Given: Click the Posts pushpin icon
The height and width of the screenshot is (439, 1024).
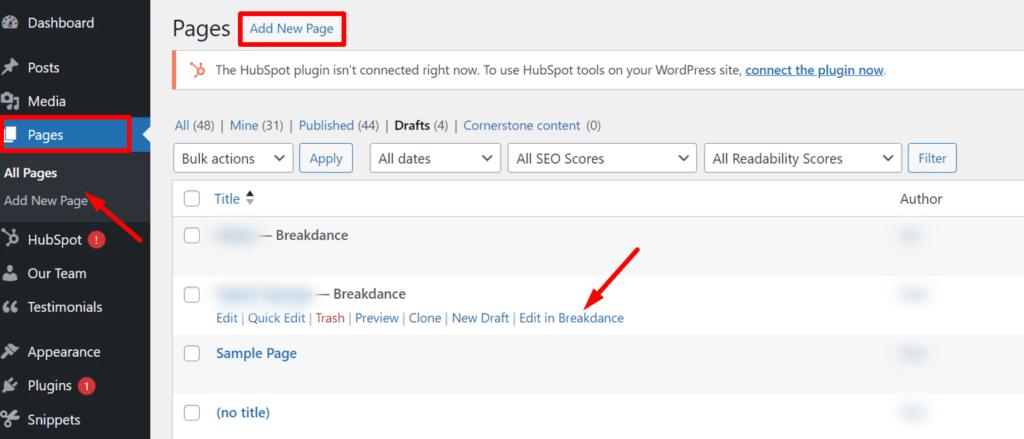Looking at the screenshot, I should [x=11, y=68].
